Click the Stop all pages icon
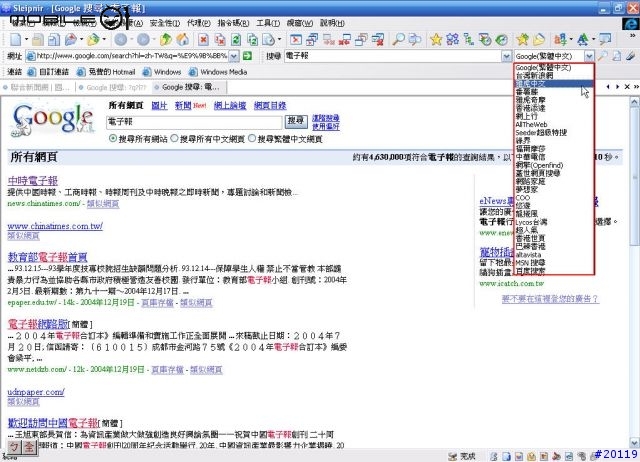The image size is (640, 462). pos(220,40)
